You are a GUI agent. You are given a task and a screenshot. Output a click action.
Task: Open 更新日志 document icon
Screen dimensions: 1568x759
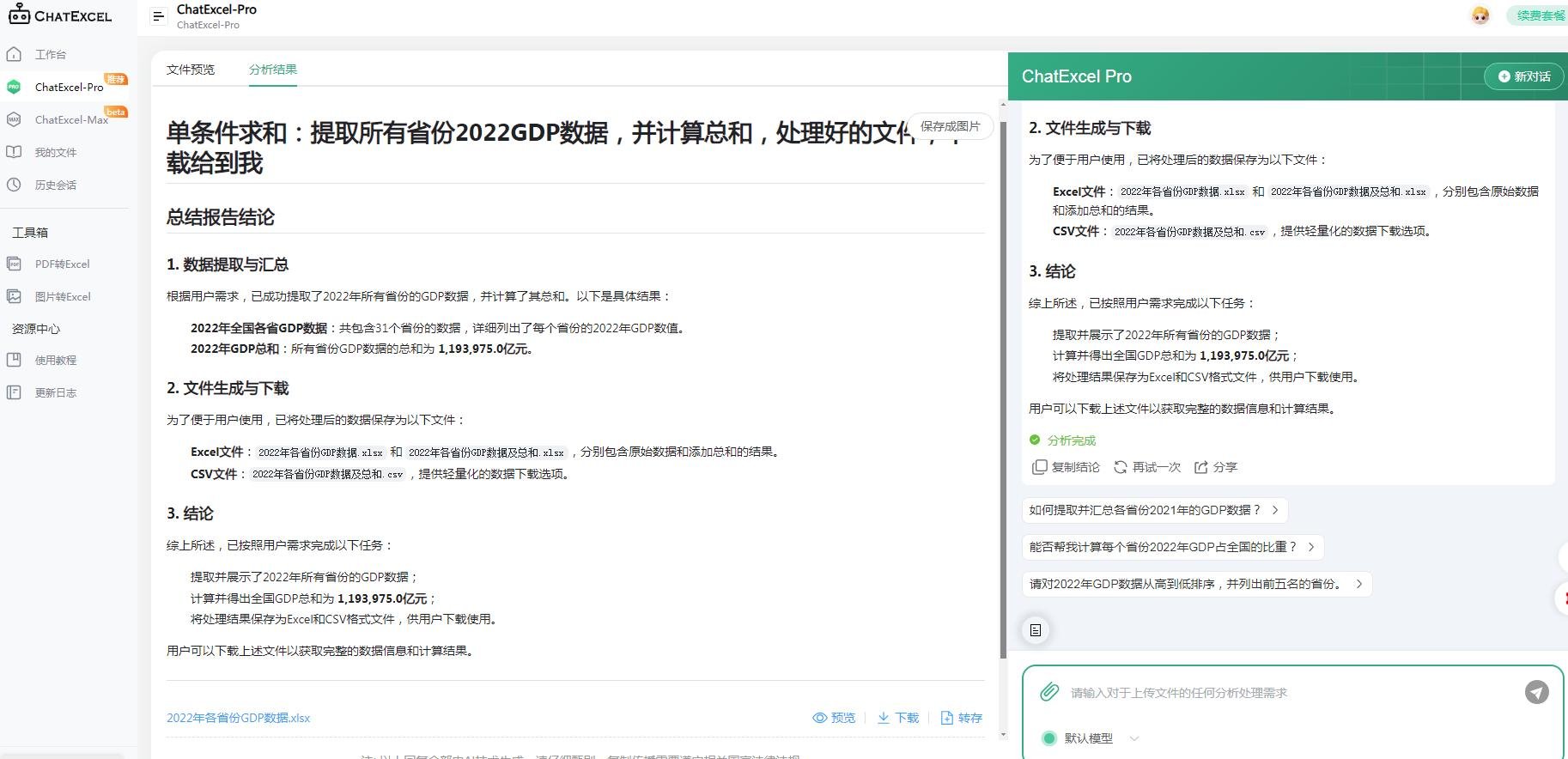click(x=14, y=392)
